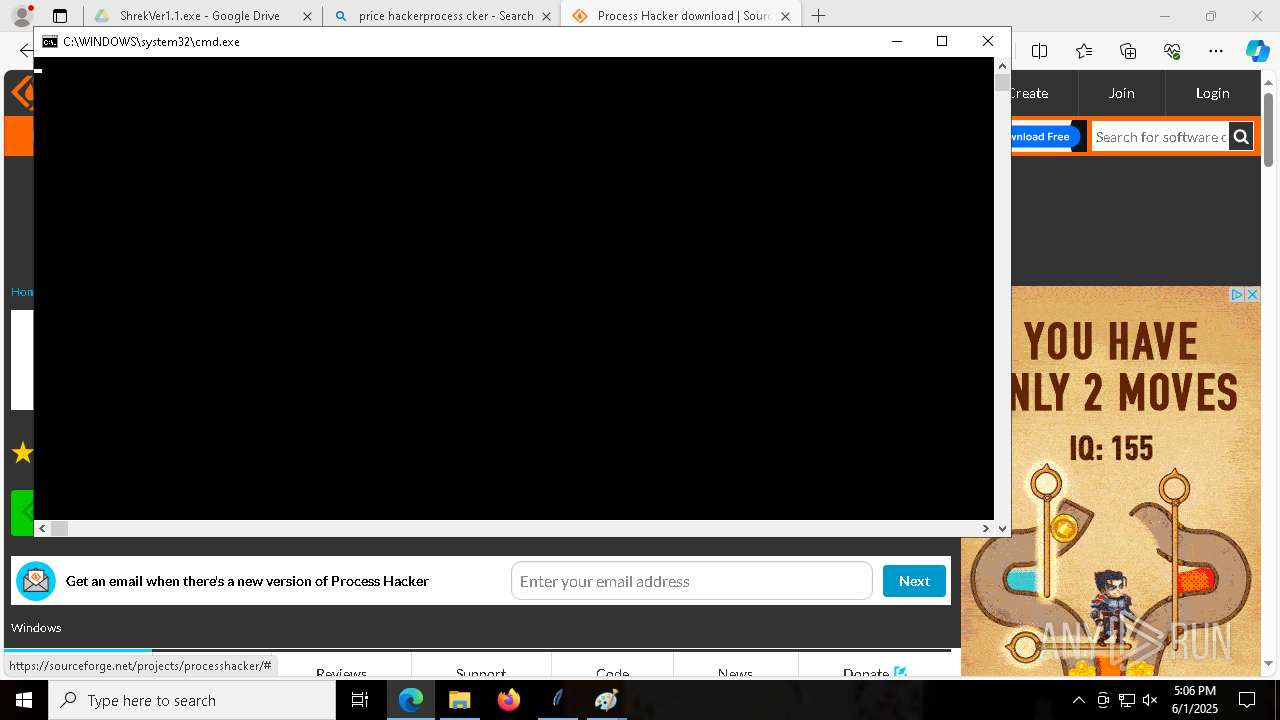Open the Action Center notifications icon
This screenshot has width=1280, height=720.
pos(1247,700)
